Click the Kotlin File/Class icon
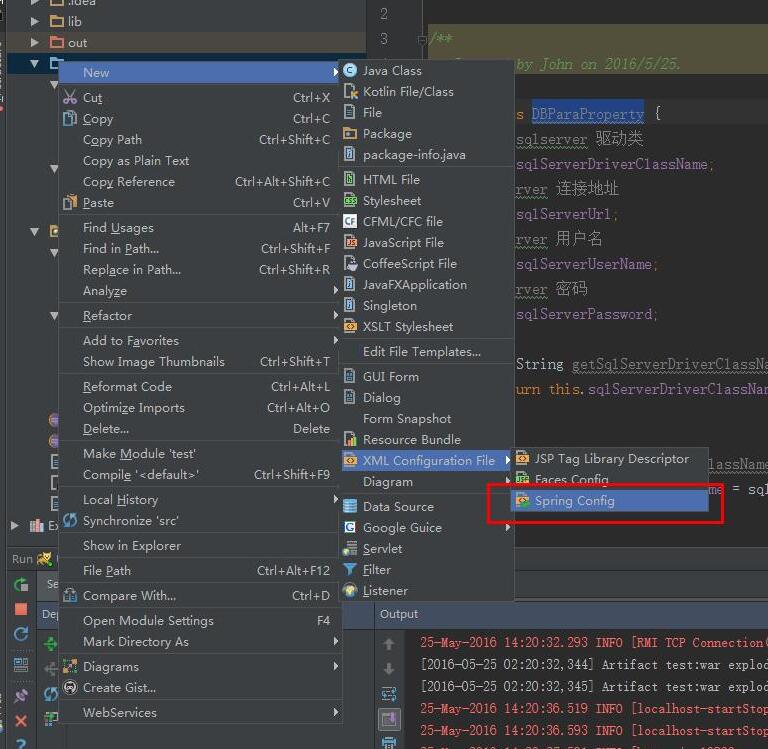Screen dimensions: 768x749 350,92
